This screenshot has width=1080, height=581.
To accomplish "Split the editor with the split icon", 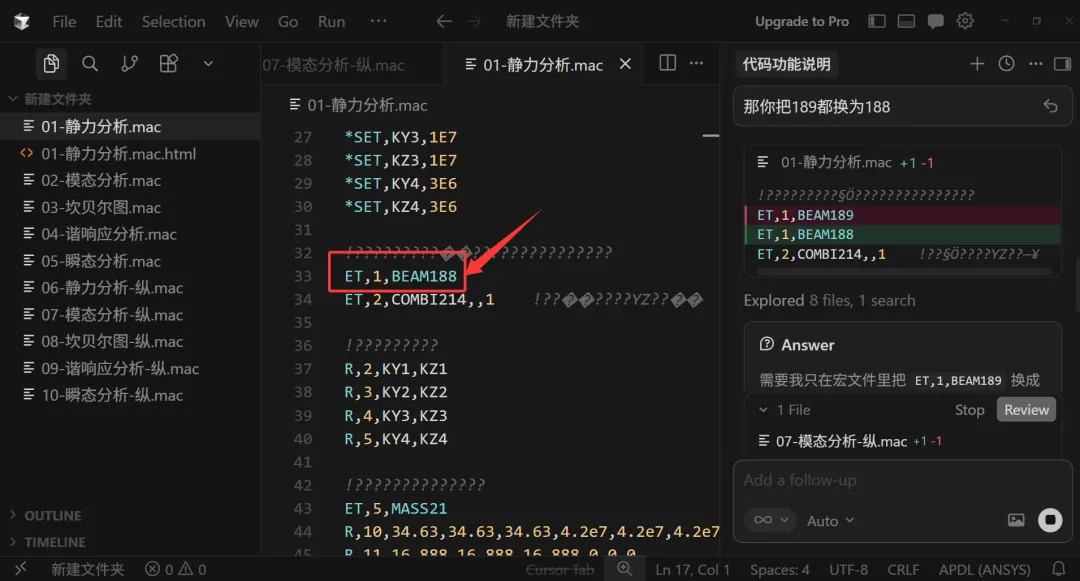I will pos(667,63).
